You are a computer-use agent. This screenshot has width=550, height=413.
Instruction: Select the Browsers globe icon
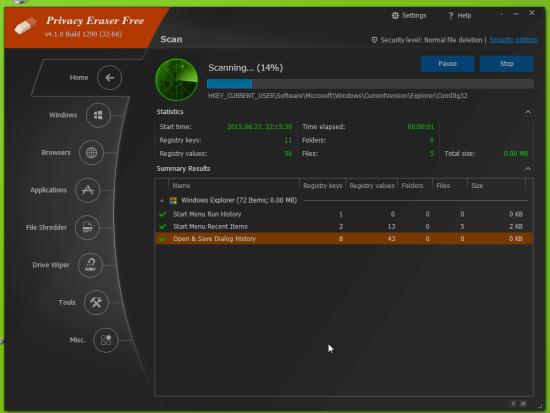click(91, 153)
